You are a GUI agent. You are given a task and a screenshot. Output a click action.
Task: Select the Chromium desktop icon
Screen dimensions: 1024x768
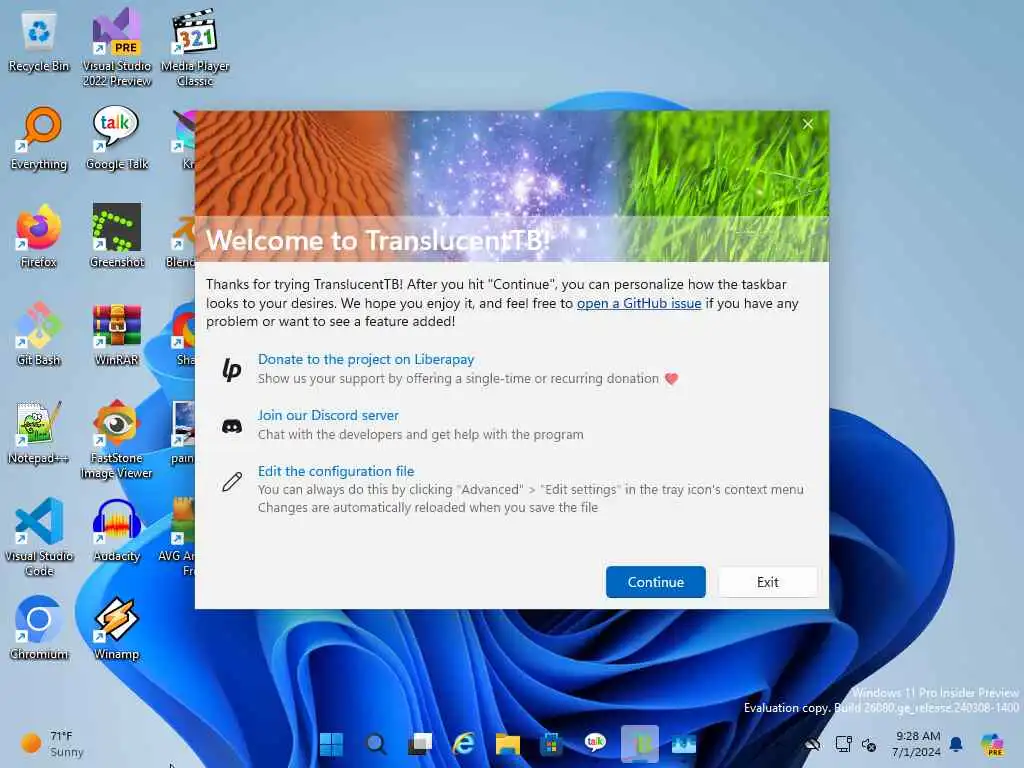click(39, 628)
